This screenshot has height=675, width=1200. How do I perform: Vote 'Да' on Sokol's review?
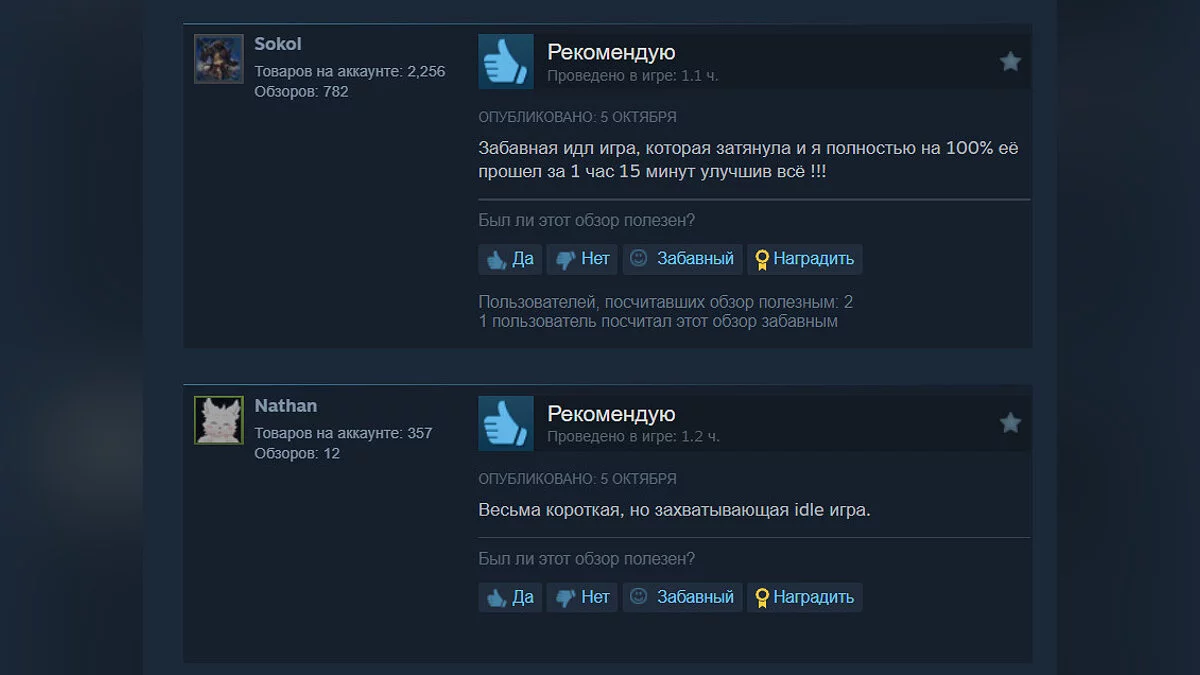510,259
